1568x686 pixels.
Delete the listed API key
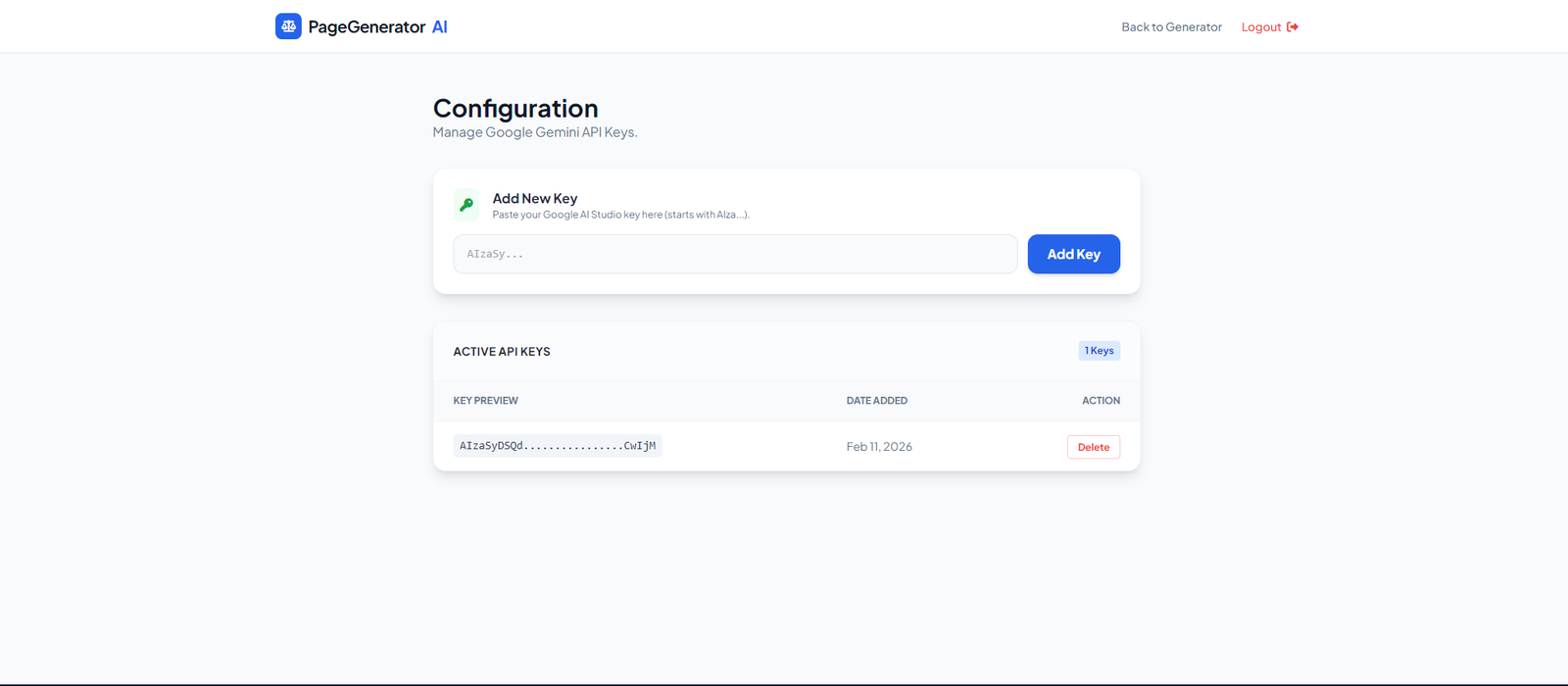(x=1093, y=447)
